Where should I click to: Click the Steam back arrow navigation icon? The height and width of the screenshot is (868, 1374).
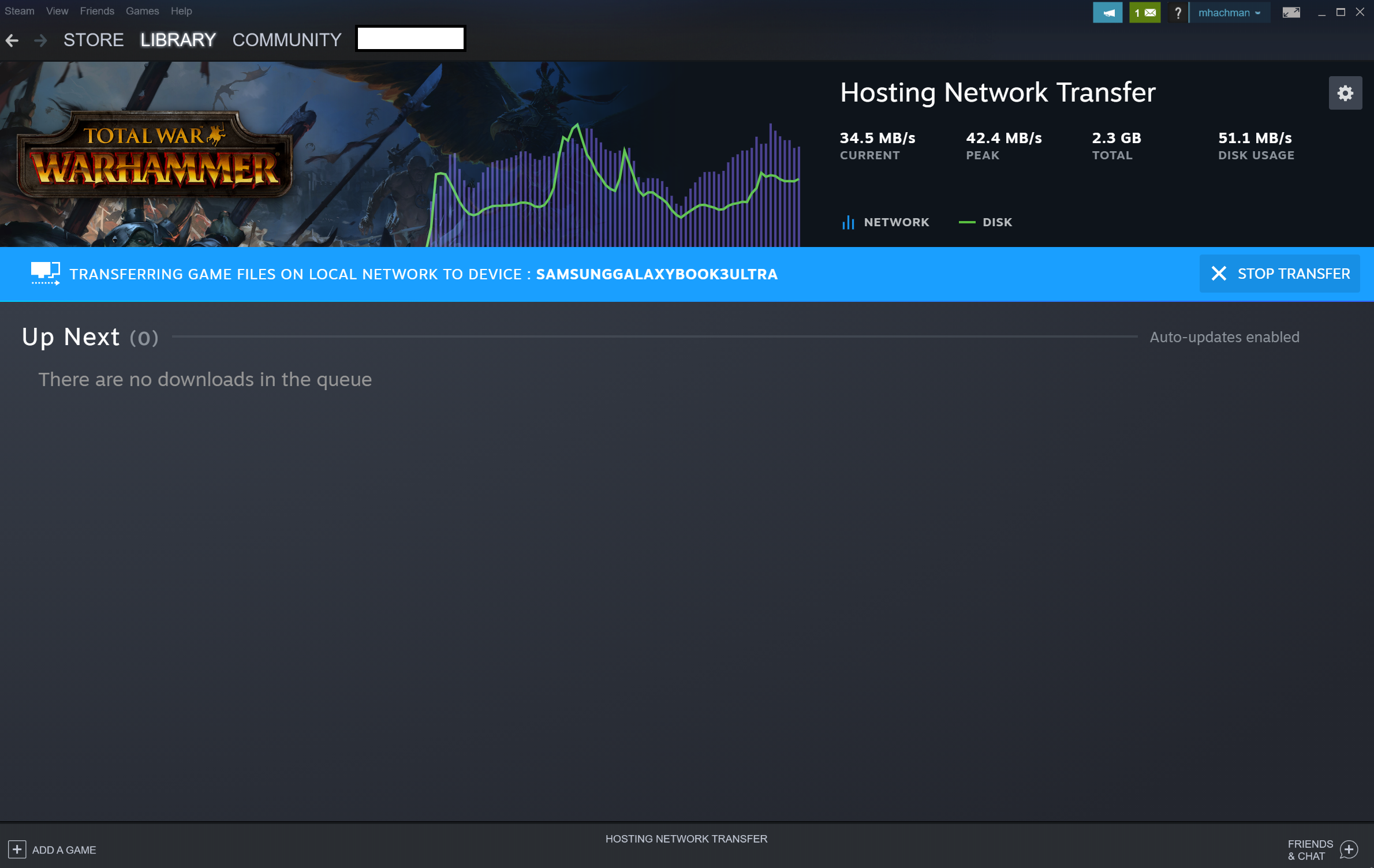[x=14, y=40]
